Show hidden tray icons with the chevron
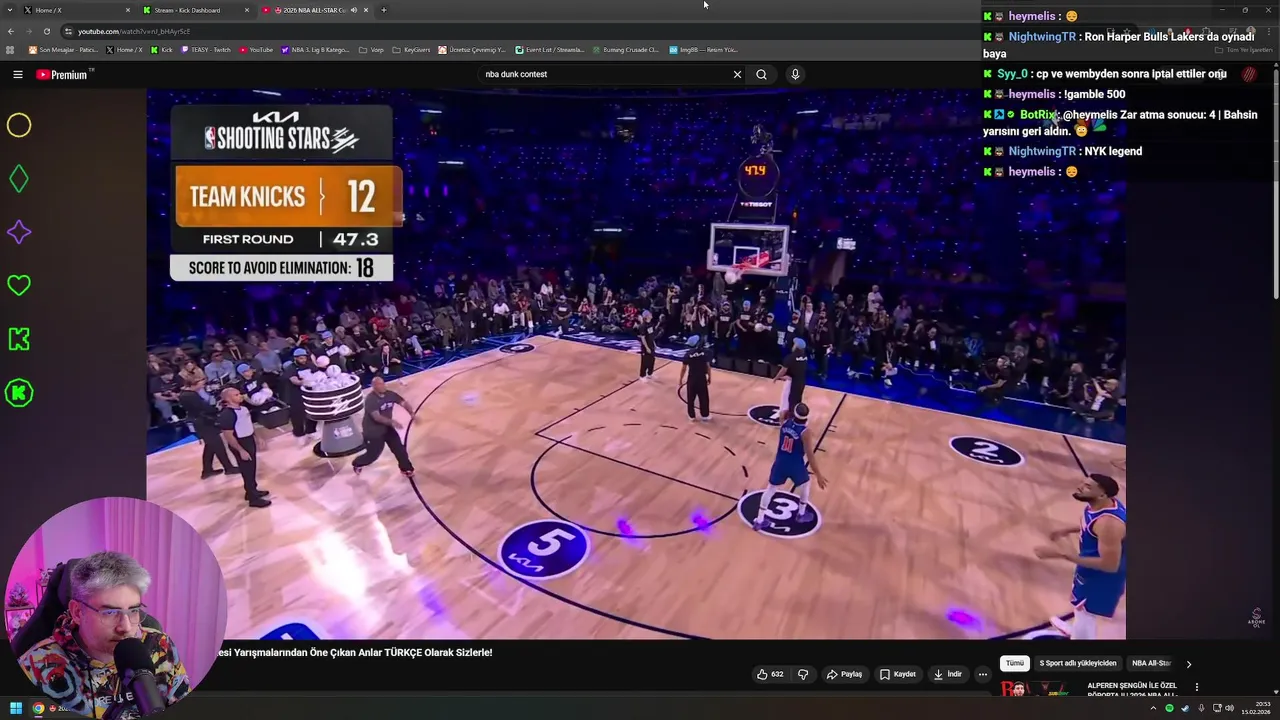This screenshot has height=720, width=1280. click(x=1153, y=708)
